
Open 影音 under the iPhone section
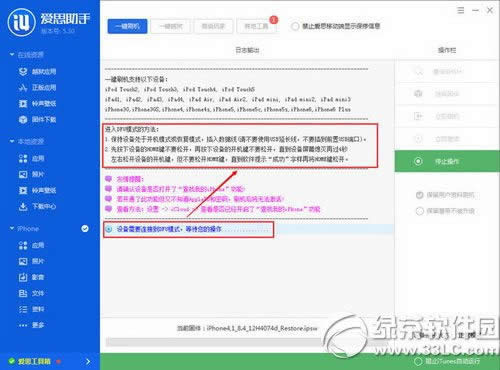point(32,277)
